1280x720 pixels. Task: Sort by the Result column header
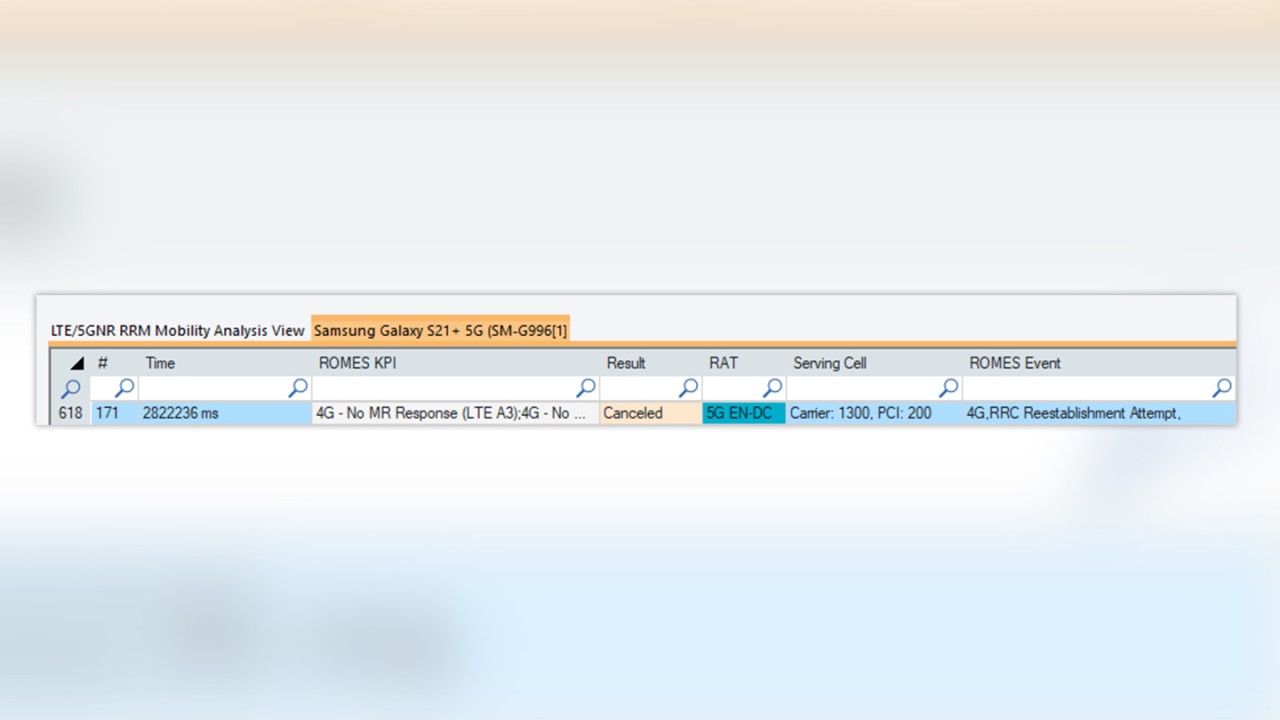coord(626,363)
